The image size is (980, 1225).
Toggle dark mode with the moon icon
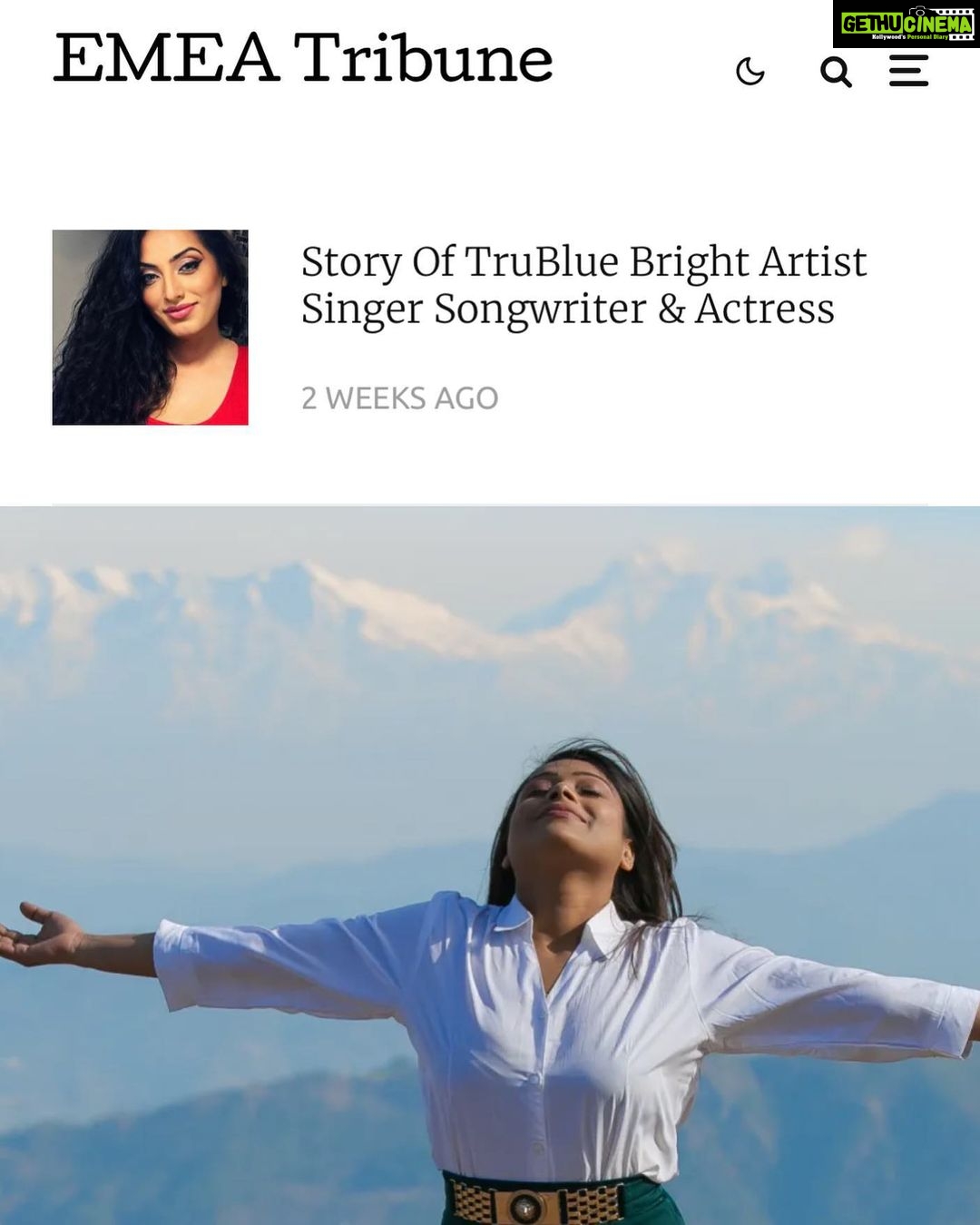(750, 71)
